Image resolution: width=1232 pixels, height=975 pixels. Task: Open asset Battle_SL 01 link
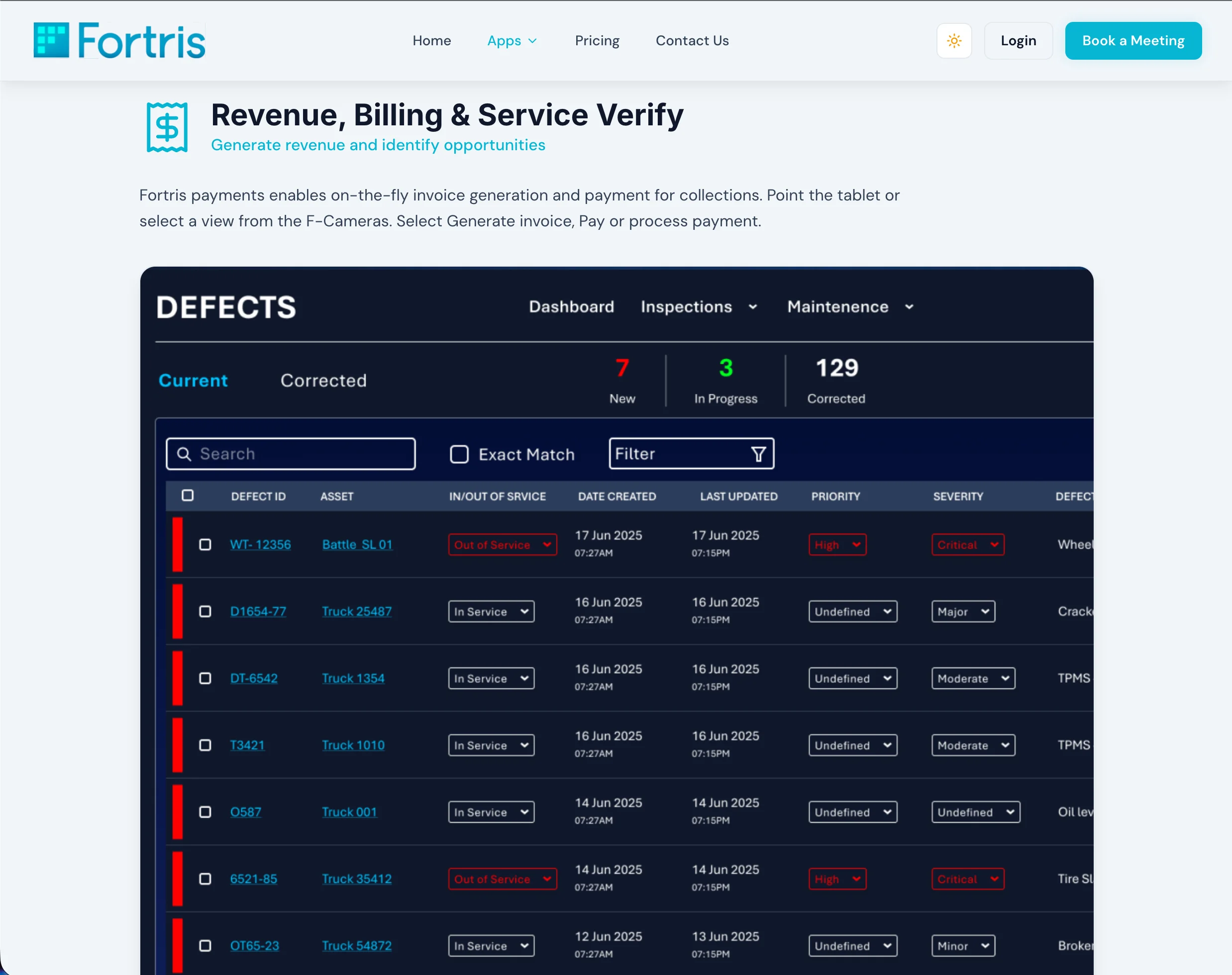tap(357, 545)
